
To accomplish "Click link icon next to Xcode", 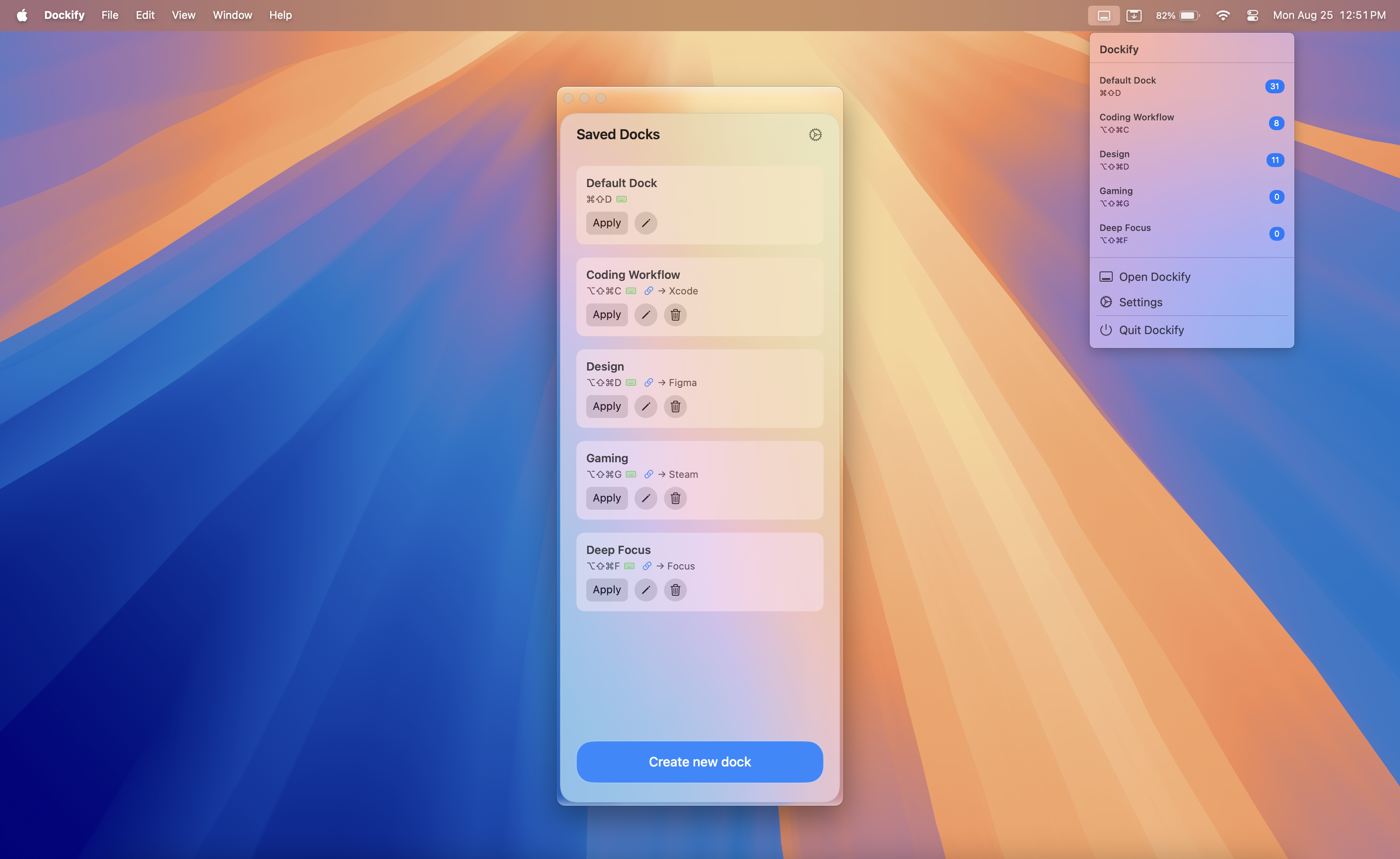I will (648, 291).
